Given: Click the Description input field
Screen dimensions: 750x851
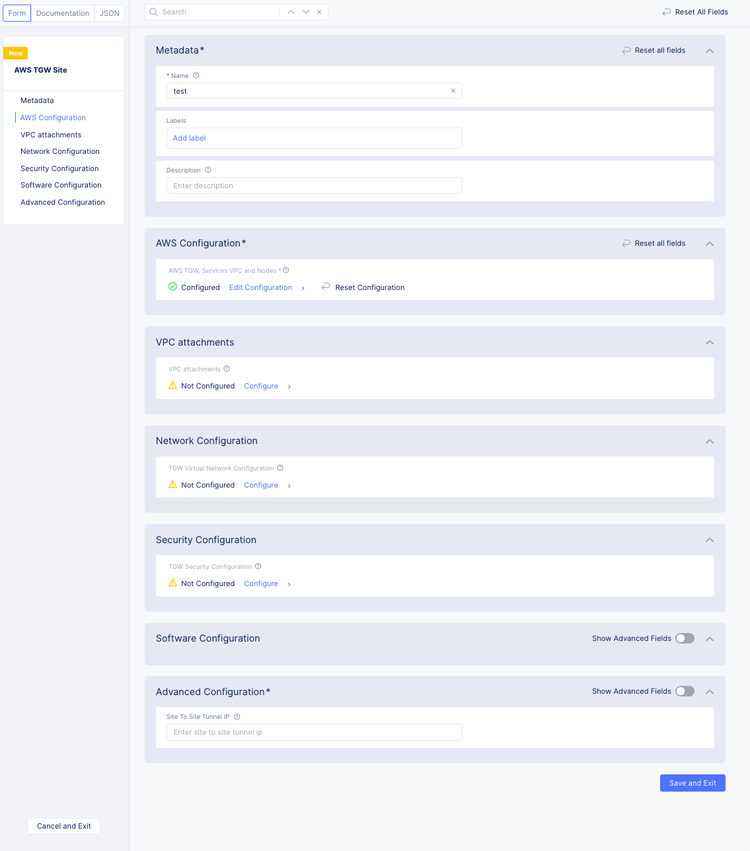Looking at the screenshot, I should click(x=314, y=186).
